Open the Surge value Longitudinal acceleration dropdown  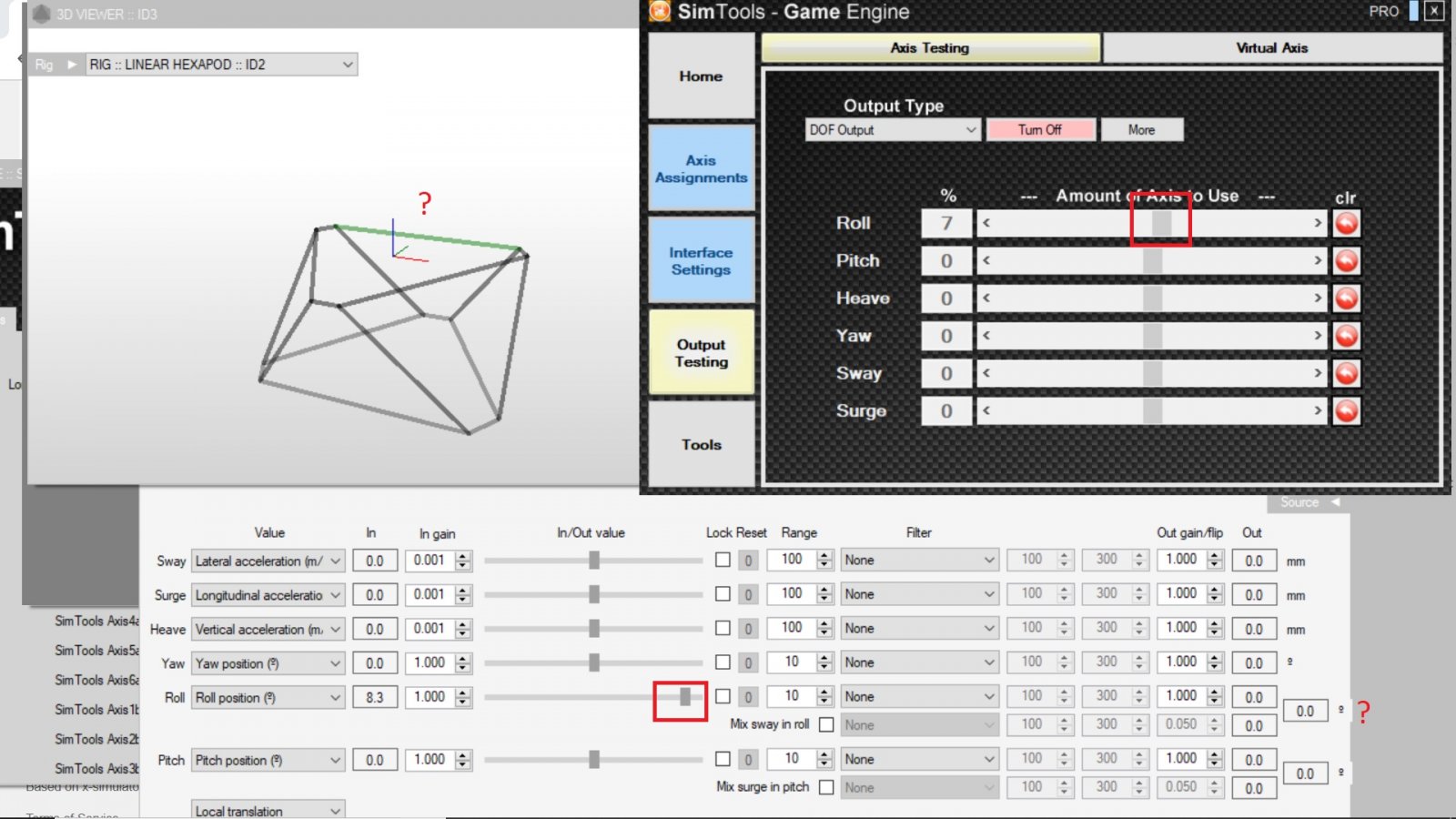[x=268, y=595]
